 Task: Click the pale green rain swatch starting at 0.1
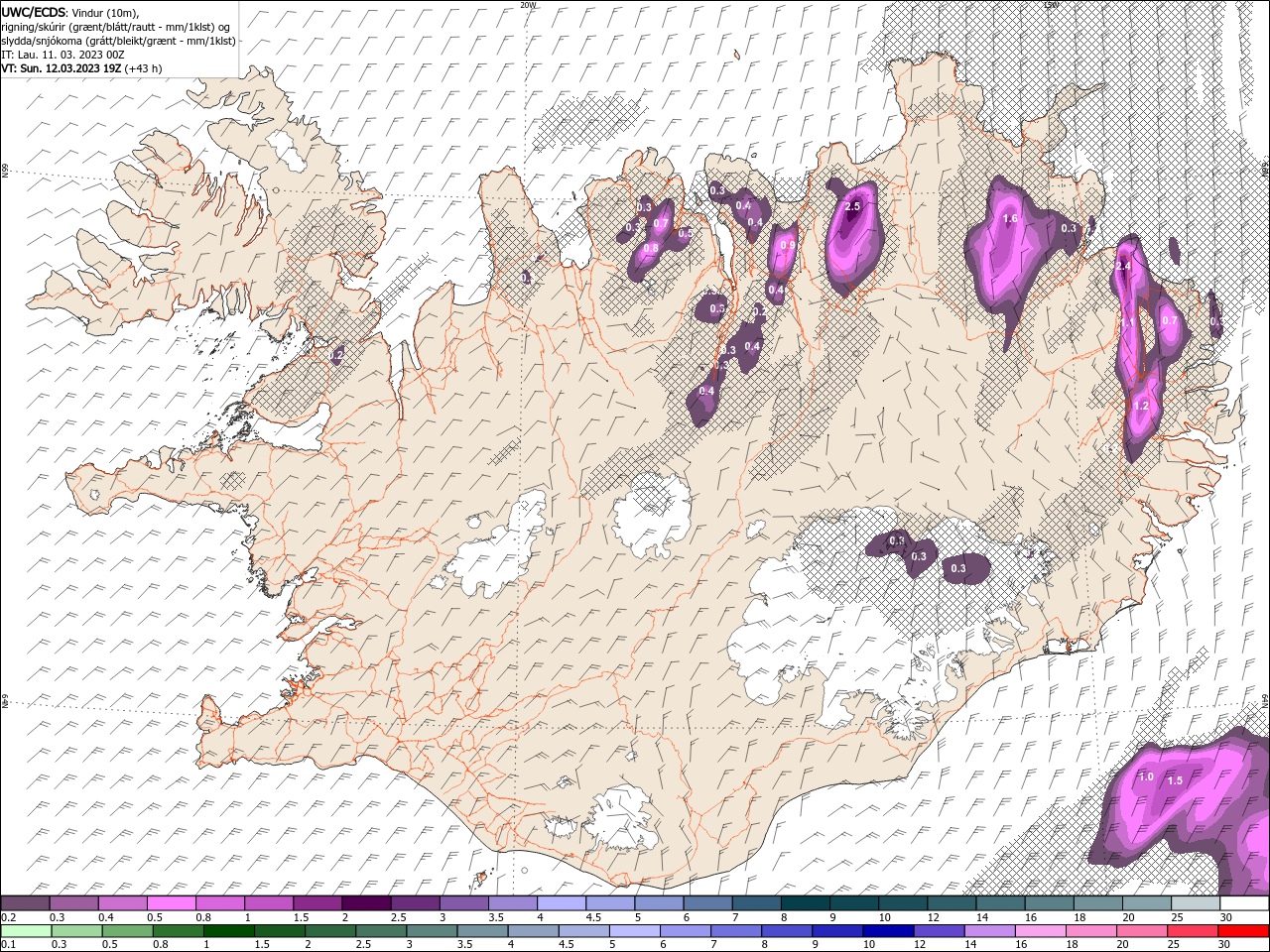pyautogui.click(x=27, y=930)
